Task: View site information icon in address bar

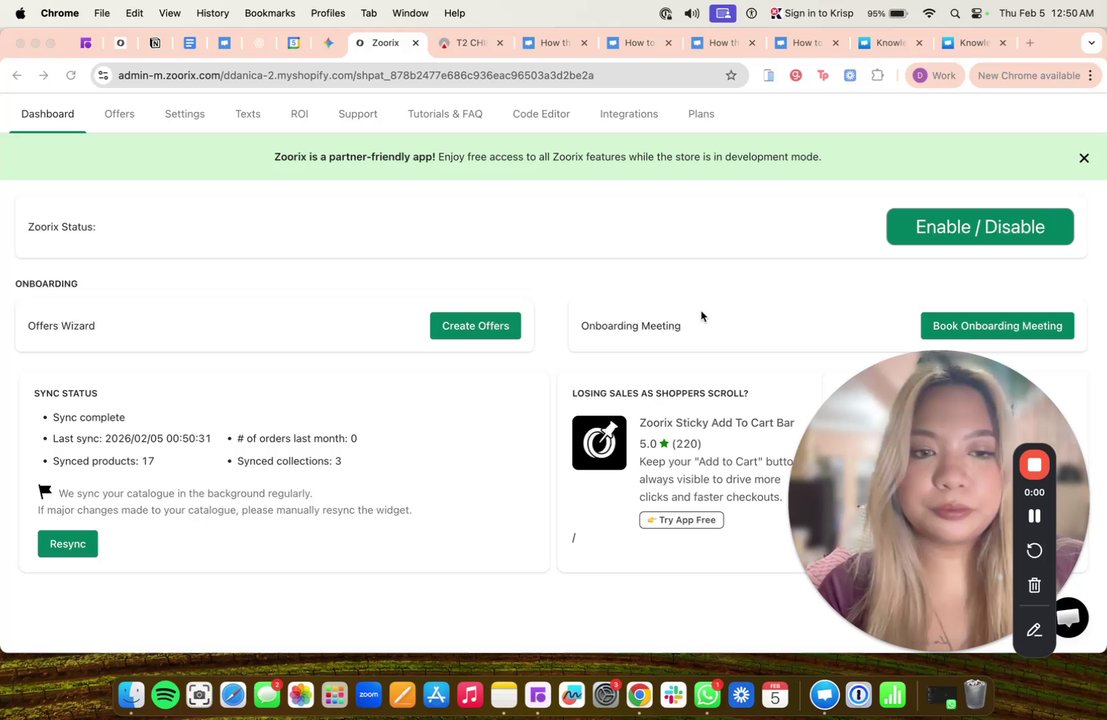Action: (x=103, y=75)
